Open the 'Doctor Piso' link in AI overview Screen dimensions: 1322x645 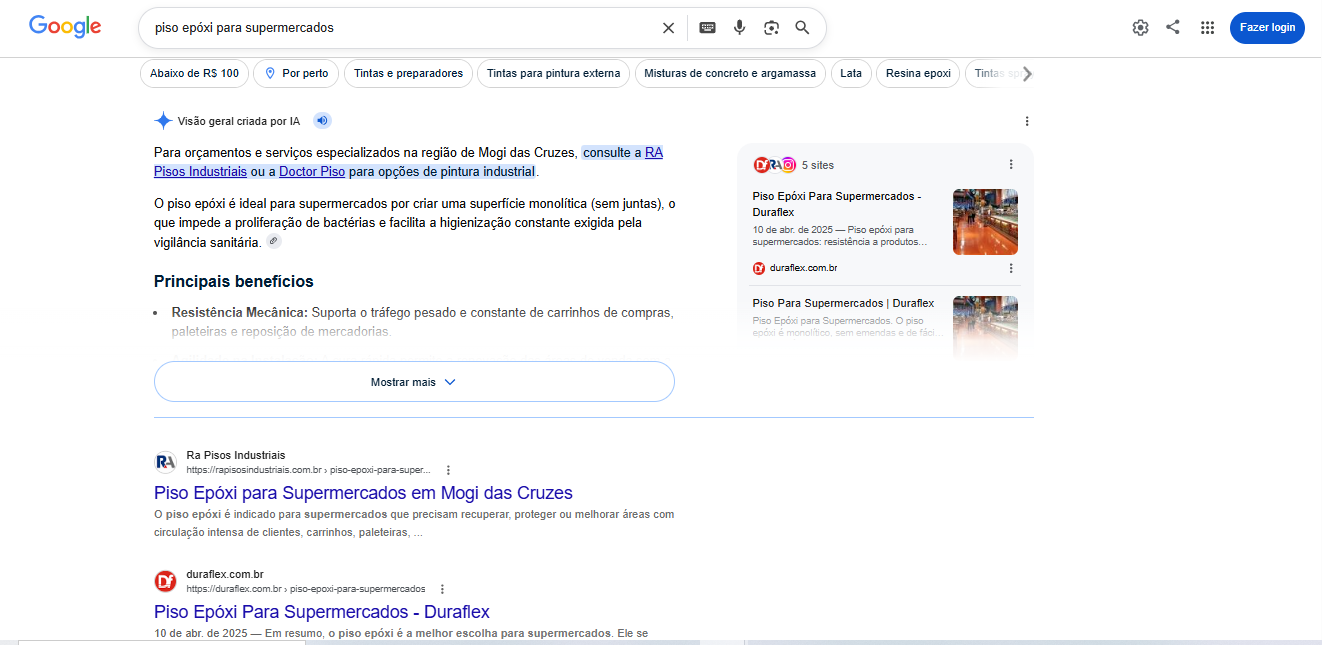point(312,172)
